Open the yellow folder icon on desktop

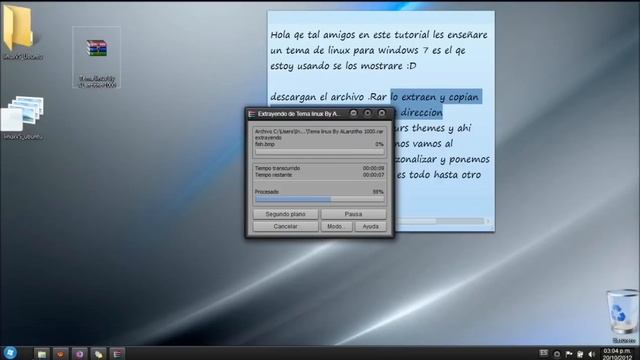point(18,29)
